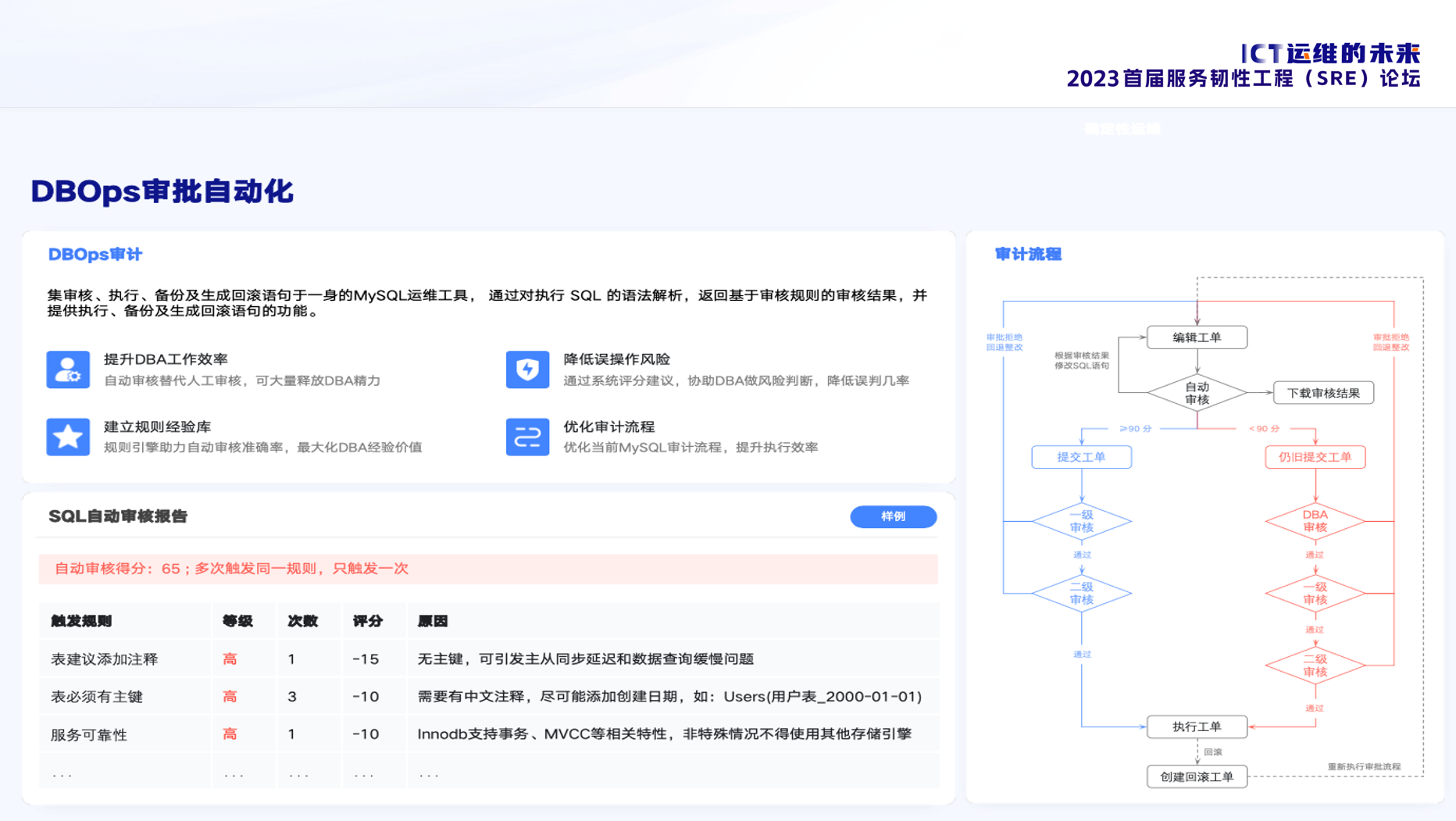Click the 回滚 label under 执行工单
1456x821 pixels.
pyautogui.click(x=1213, y=752)
